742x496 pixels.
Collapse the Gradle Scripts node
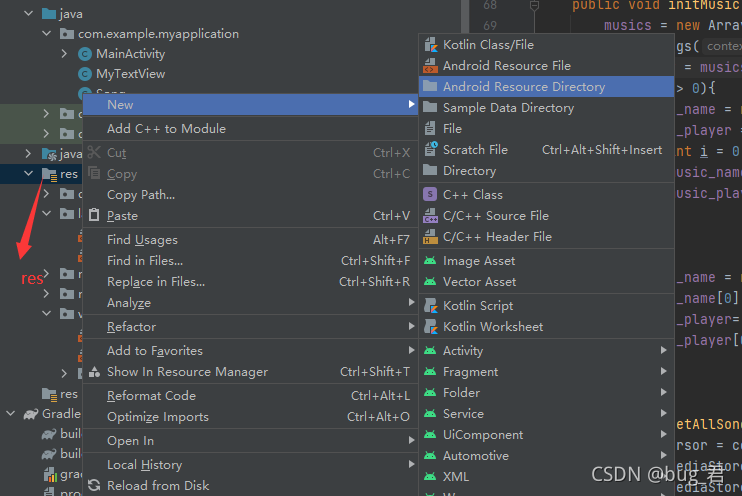pos(10,413)
